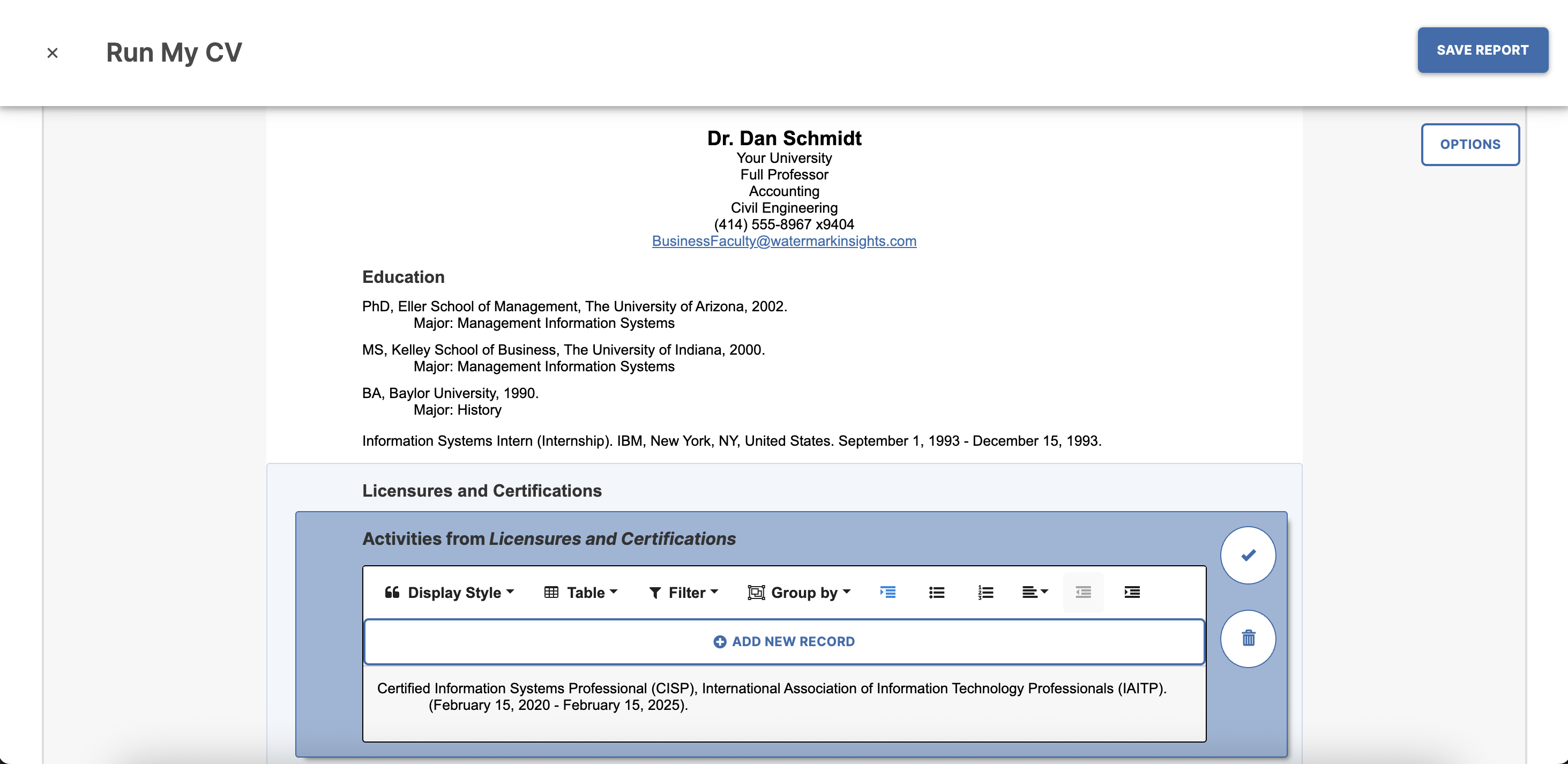Click Add New Record

pyautogui.click(x=784, y=642)
